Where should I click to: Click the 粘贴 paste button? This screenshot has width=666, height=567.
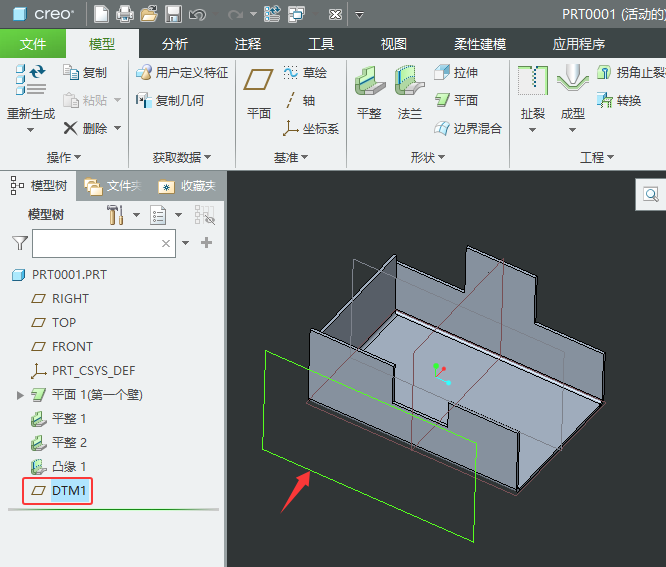point(85,101)
